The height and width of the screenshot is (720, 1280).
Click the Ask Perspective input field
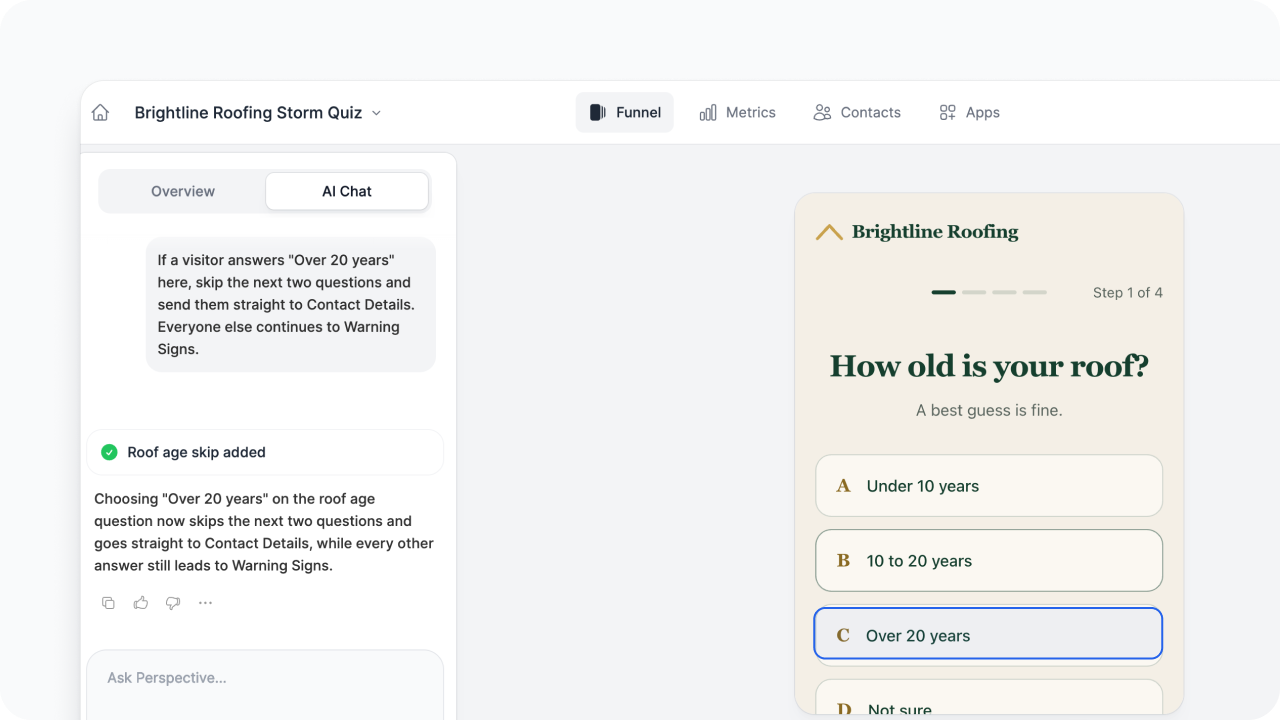pos(265,685)
